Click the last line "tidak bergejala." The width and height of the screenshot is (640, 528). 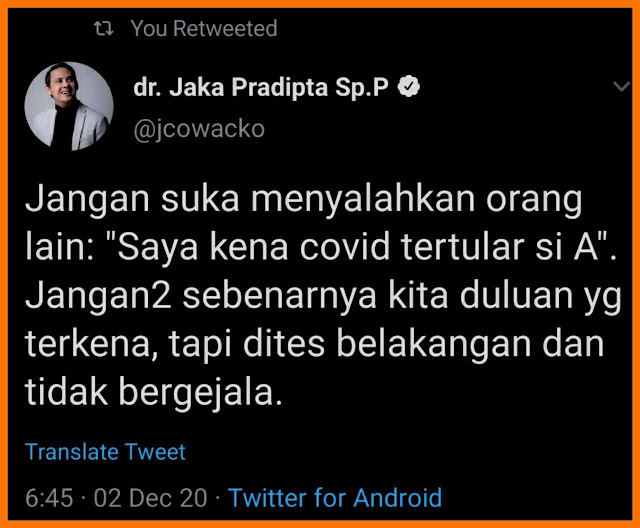tap(153, 393)
